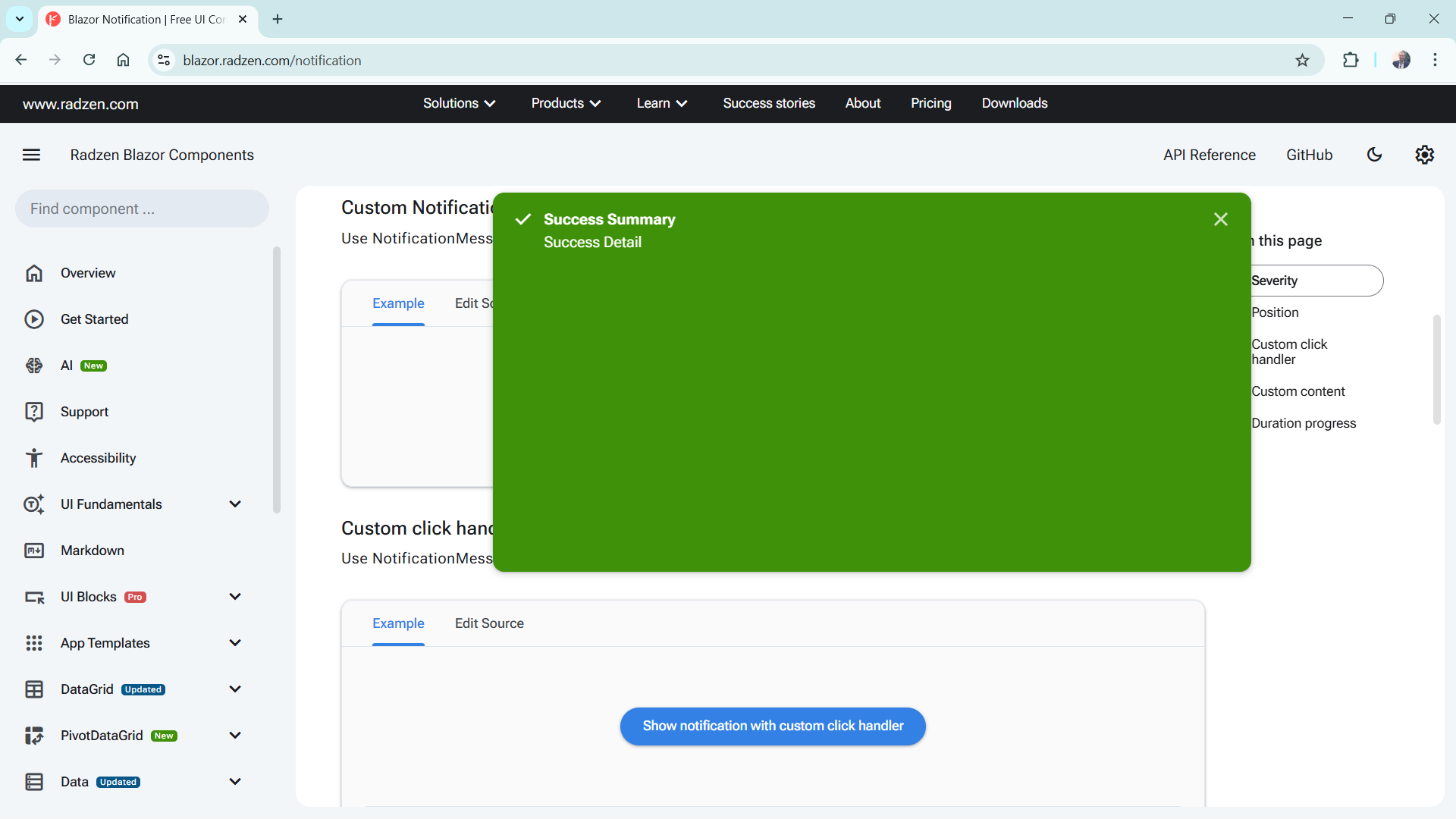Image resolution: width=1456 pixels, height=819 pixels.
Task: Open Support question mark icon
Action: coord(34,412)
